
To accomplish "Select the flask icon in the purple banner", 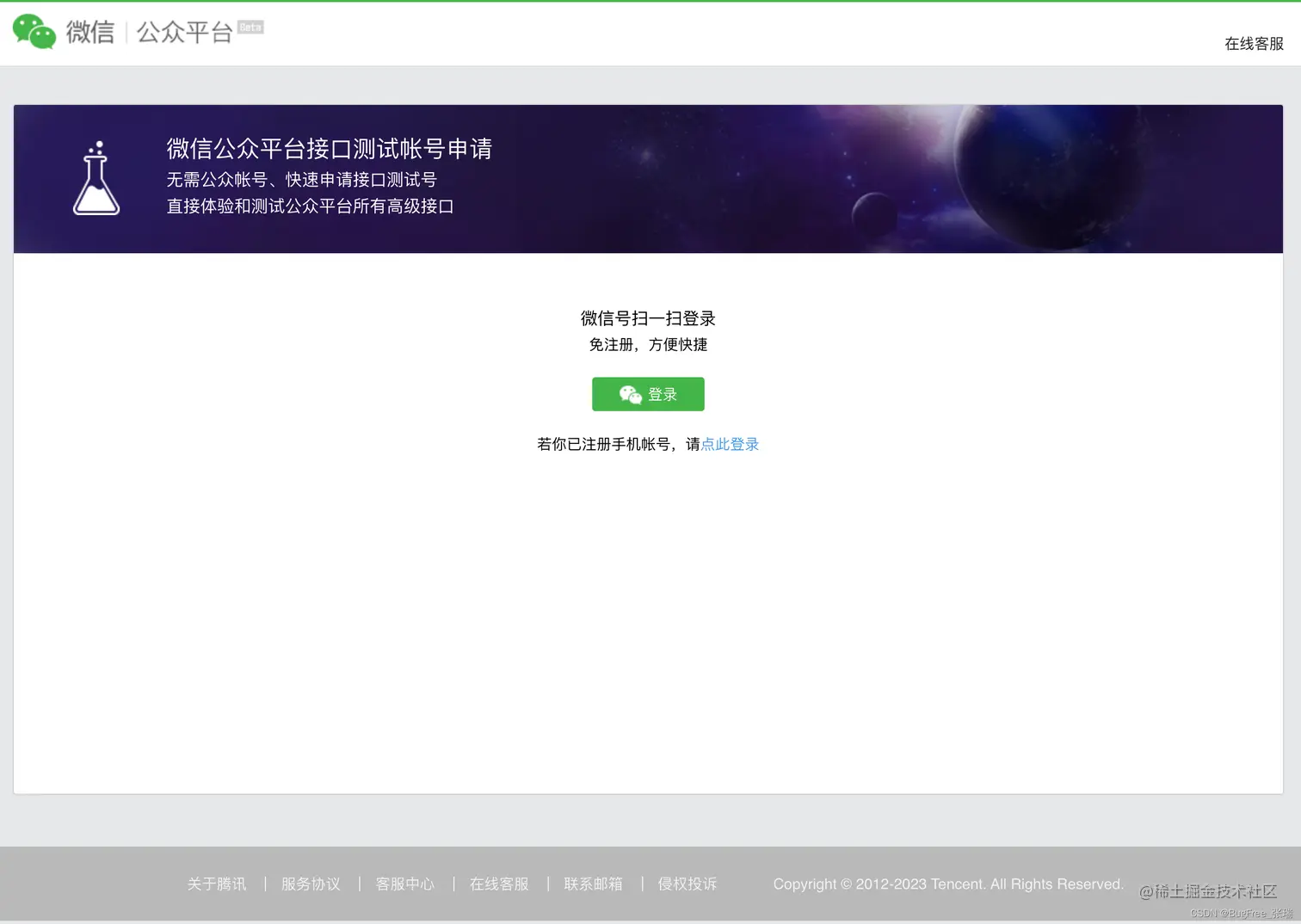I will coord(96,178).
